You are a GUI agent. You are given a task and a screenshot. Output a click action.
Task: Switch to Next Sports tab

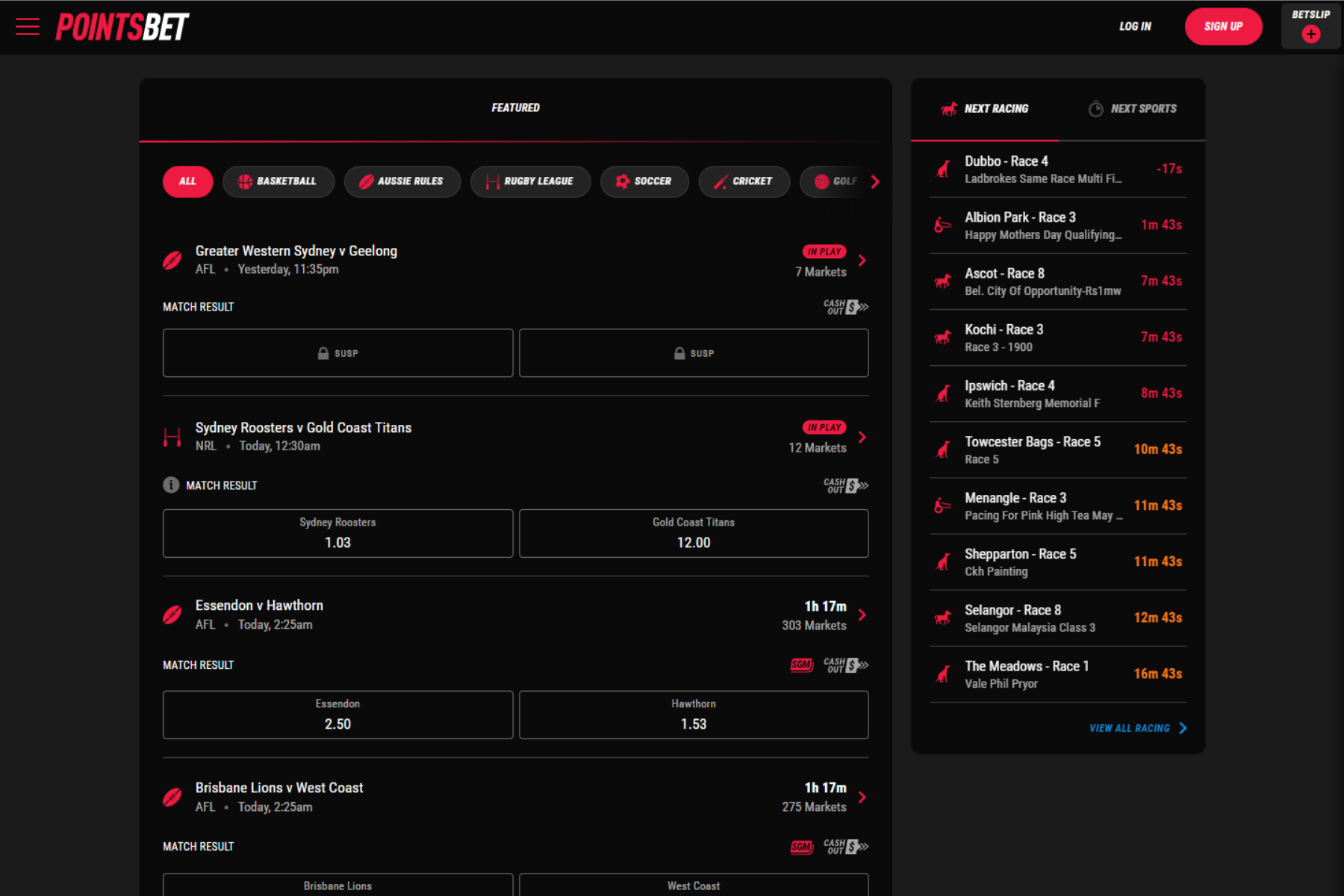click(1132, 109)
